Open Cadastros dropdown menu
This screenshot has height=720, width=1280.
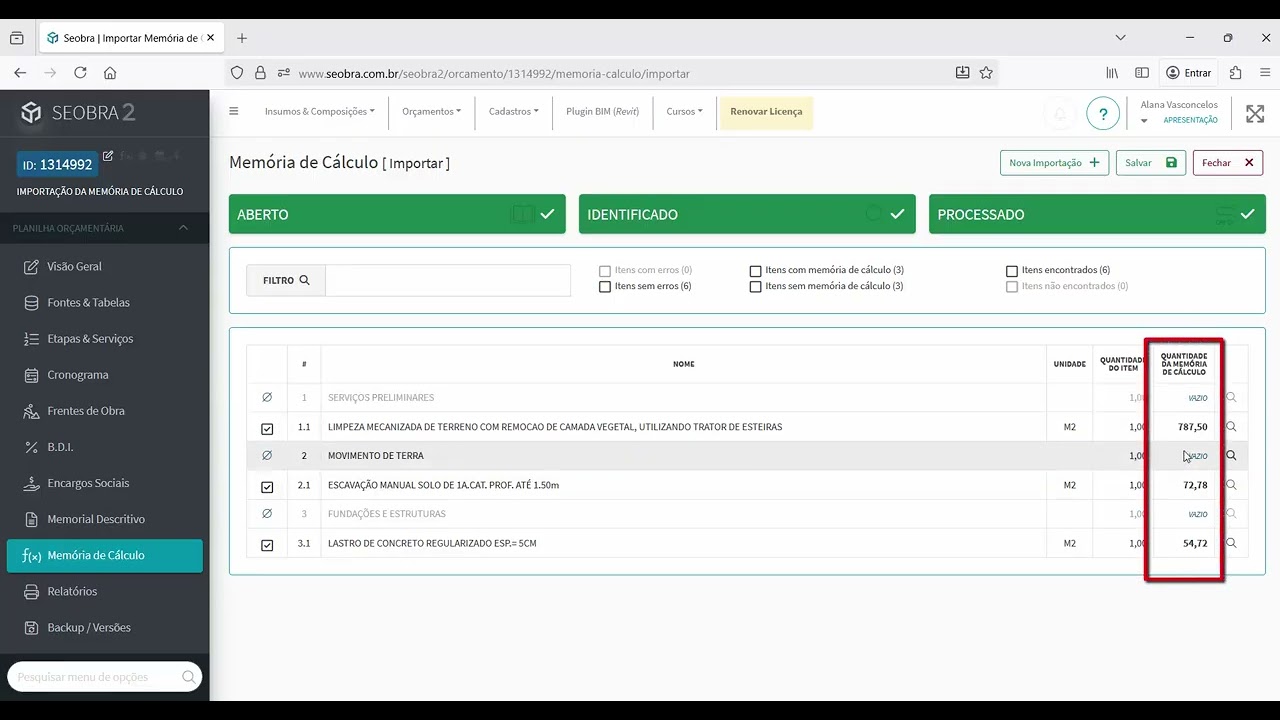[514, 112]
